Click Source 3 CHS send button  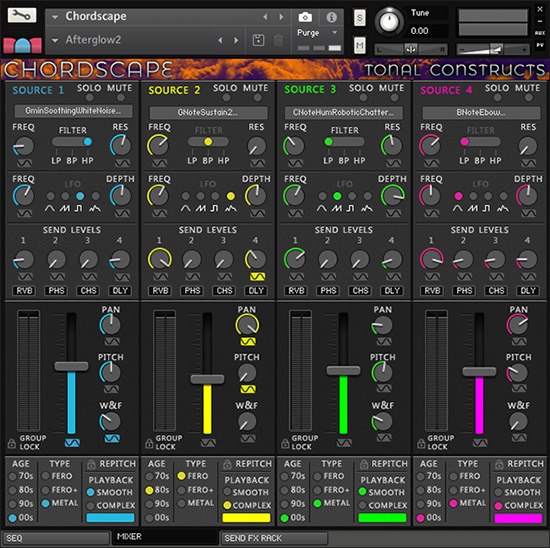[x=360, y=290]
